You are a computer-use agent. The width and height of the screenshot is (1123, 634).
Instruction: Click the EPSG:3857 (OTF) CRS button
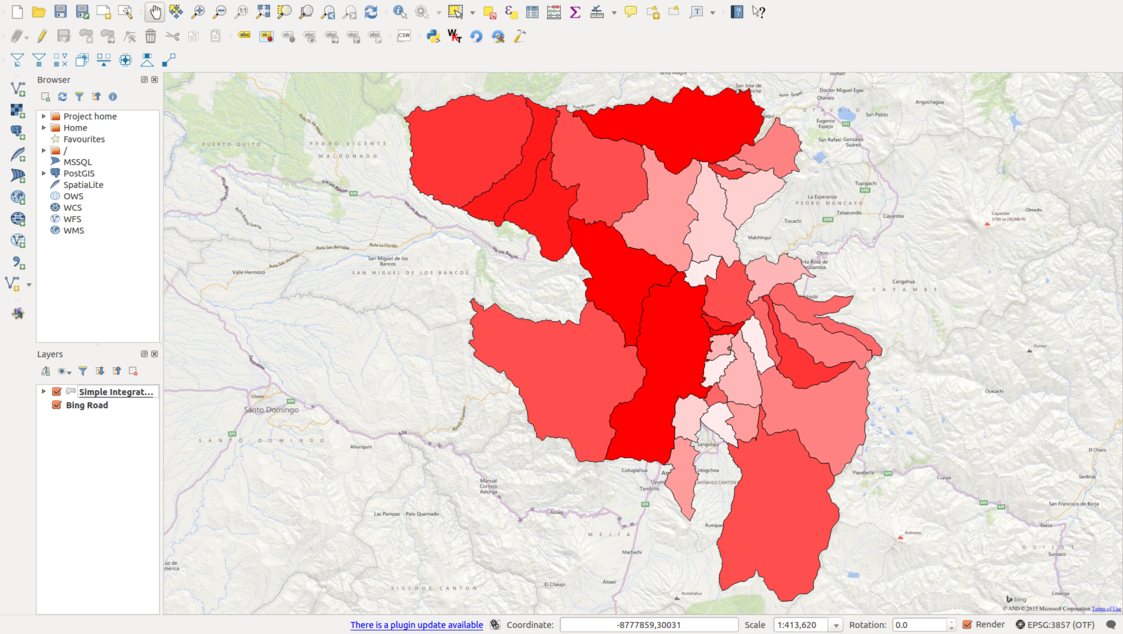1055,625
